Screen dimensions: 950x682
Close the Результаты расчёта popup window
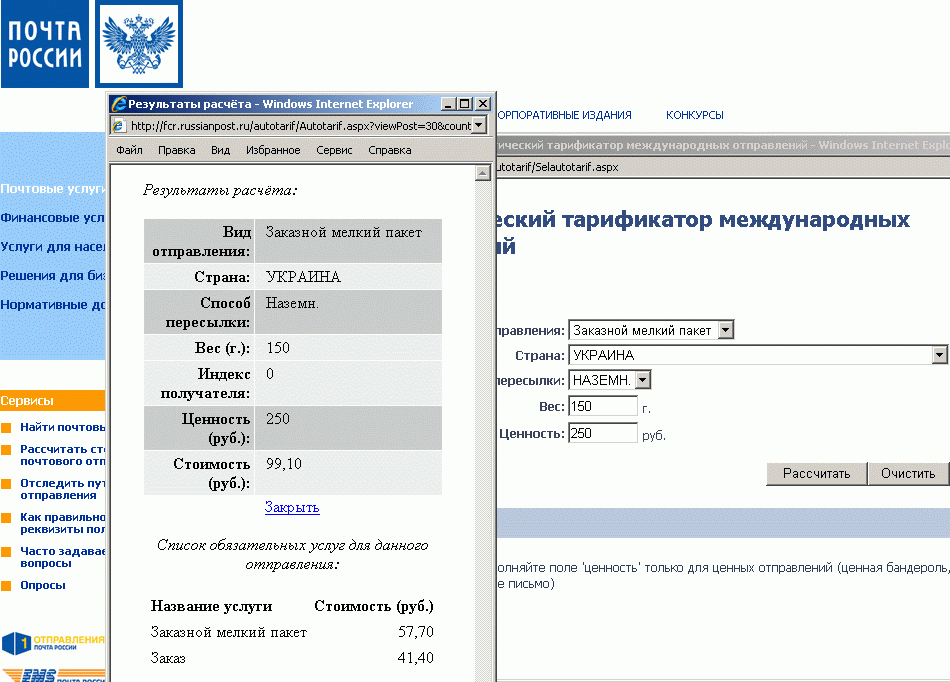pos(483,104)
